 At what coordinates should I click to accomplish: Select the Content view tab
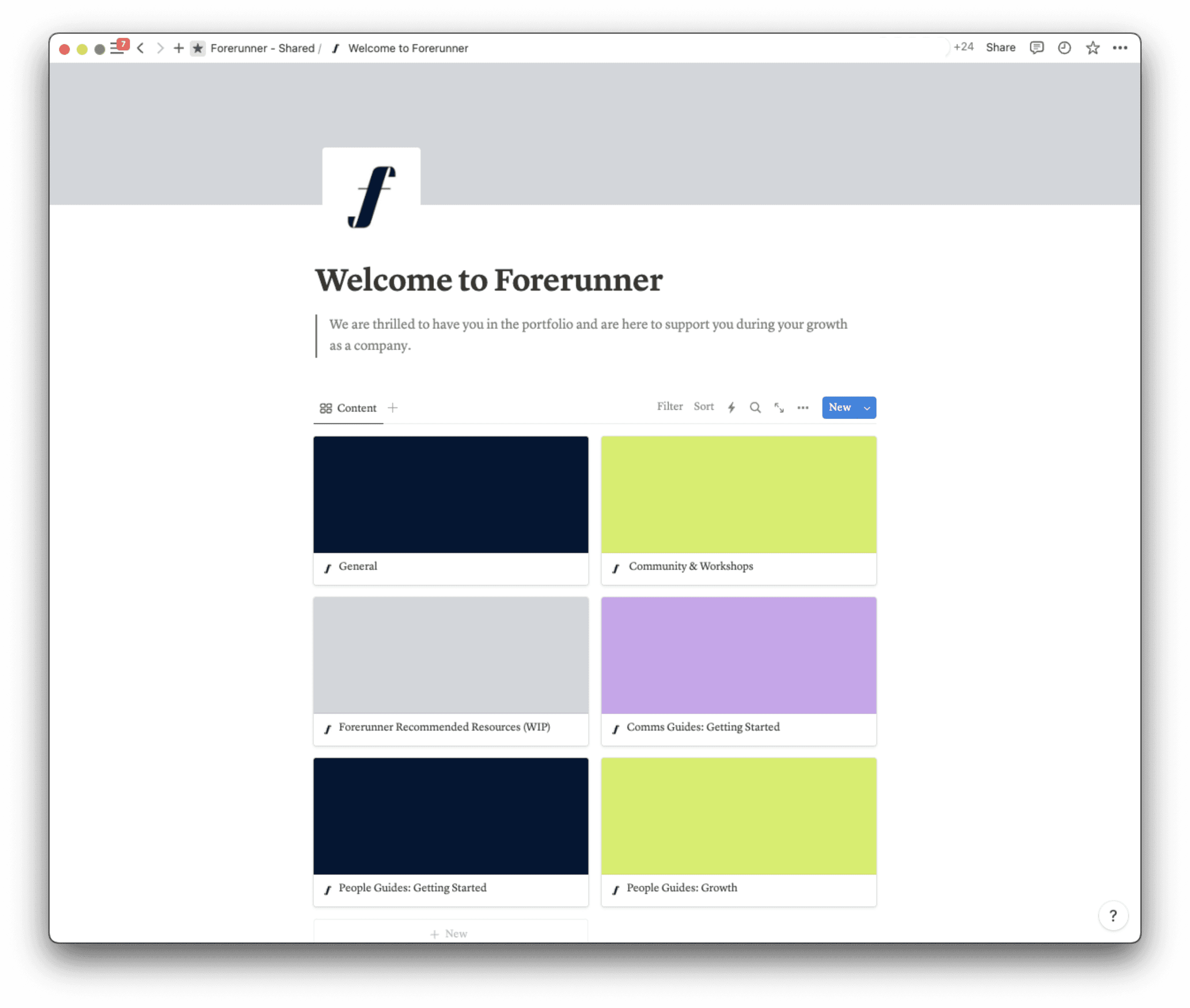[x=349, y=408]
